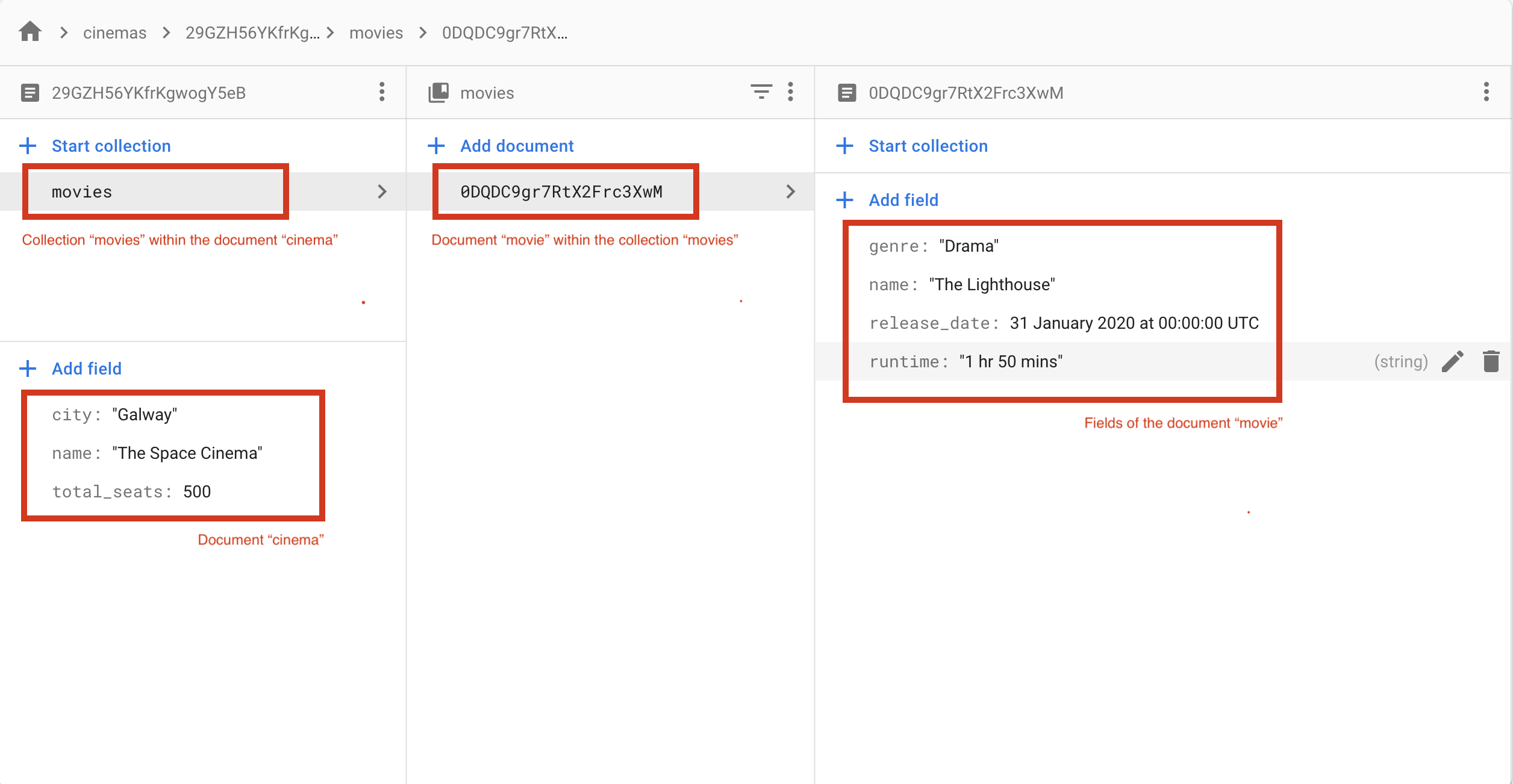The image size is (1513, 784).
Task: Go to cinemas in the breadcrumb
Action: [114, 33]
